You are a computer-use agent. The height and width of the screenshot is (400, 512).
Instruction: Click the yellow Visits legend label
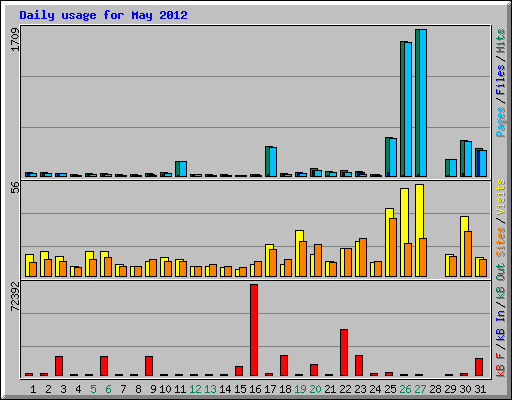[501, 197]
